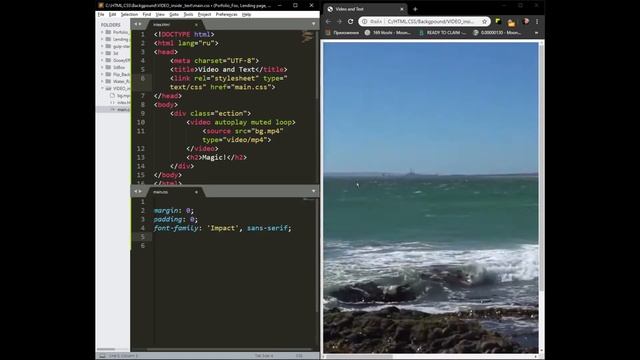Open the Preferences menu
Image resolution: width=640 pixels, height=360 pixels.
click(x=226, y=14)
